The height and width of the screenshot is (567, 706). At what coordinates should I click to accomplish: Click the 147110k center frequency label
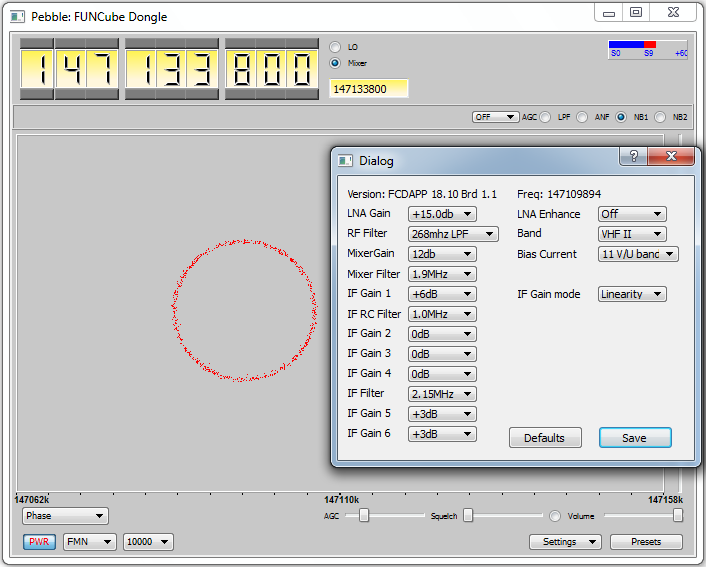(x=341, y=500)
